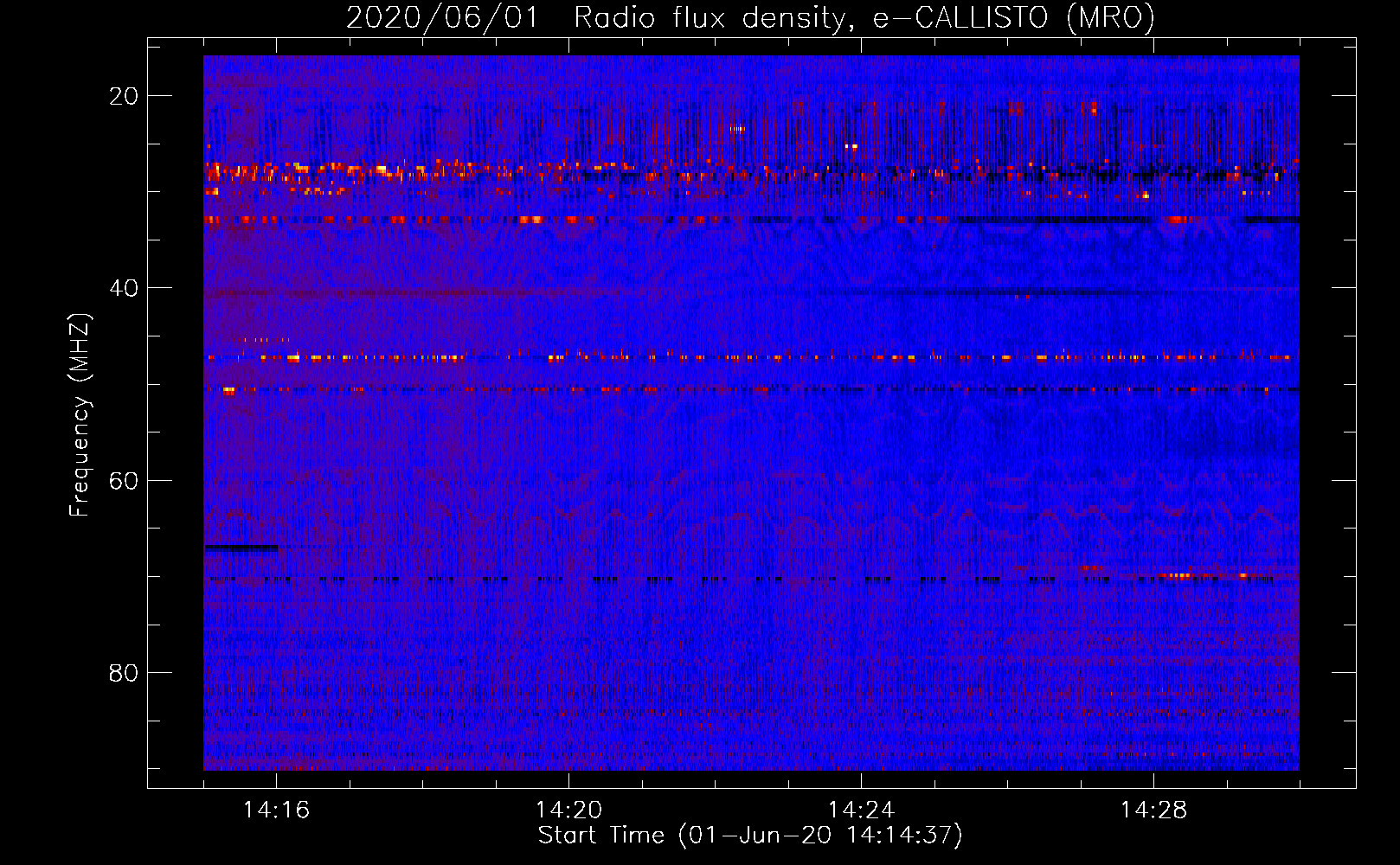Click the 14:16 time tick label

[276, 810]
